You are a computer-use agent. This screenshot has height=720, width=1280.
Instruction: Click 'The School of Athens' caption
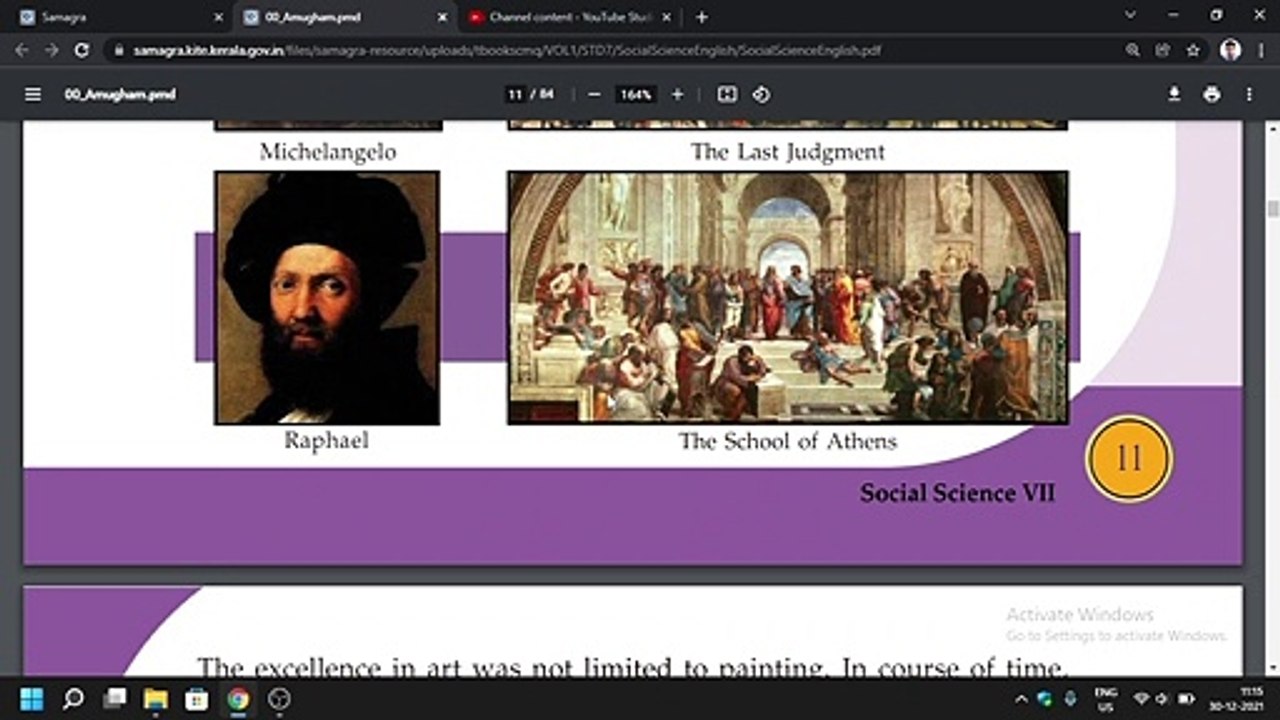pyautogui.click(x=788, y=441)
